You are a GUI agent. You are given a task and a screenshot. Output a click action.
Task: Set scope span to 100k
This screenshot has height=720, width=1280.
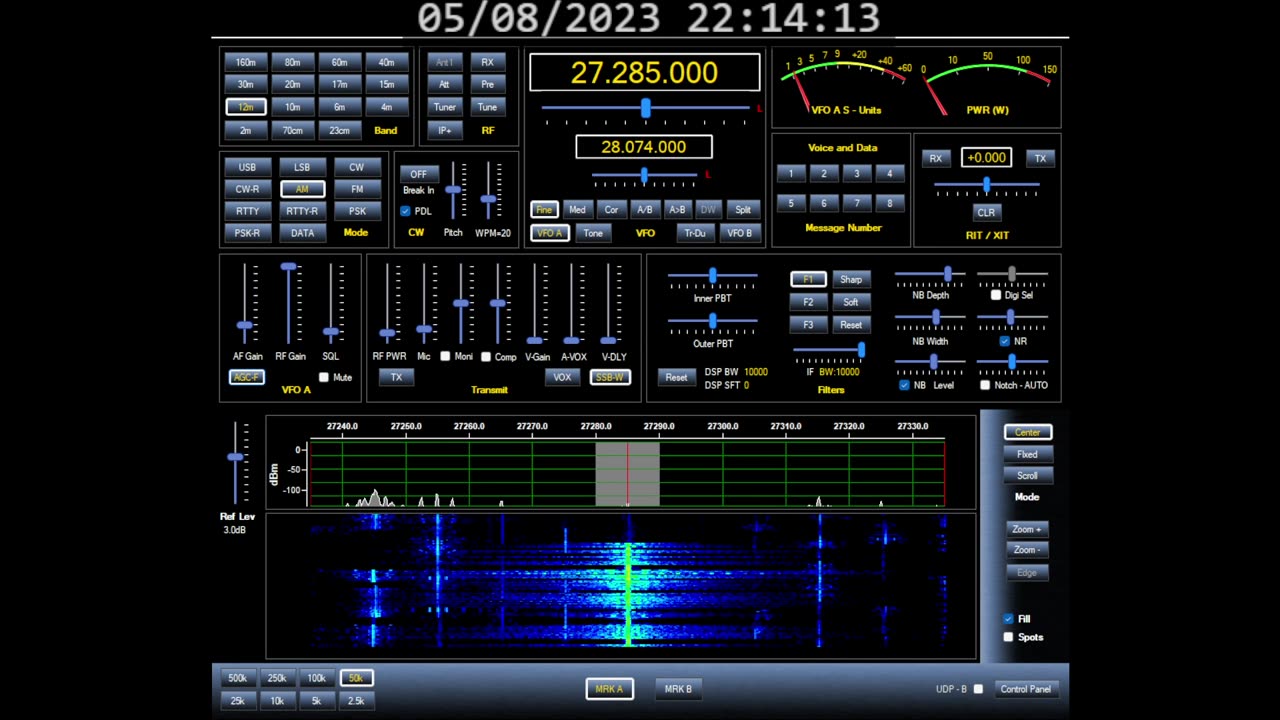click(x=316, y=678)
